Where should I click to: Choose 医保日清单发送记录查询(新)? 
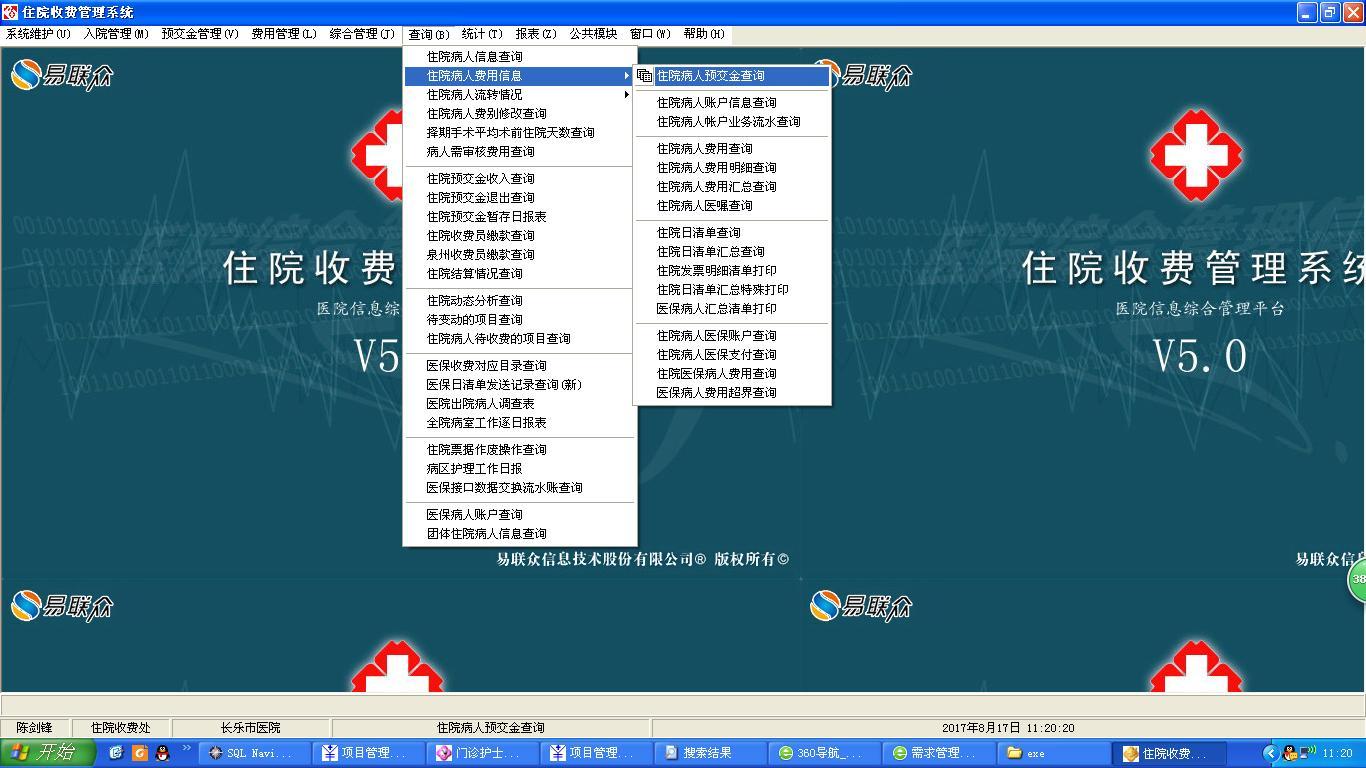pos(518,385)
